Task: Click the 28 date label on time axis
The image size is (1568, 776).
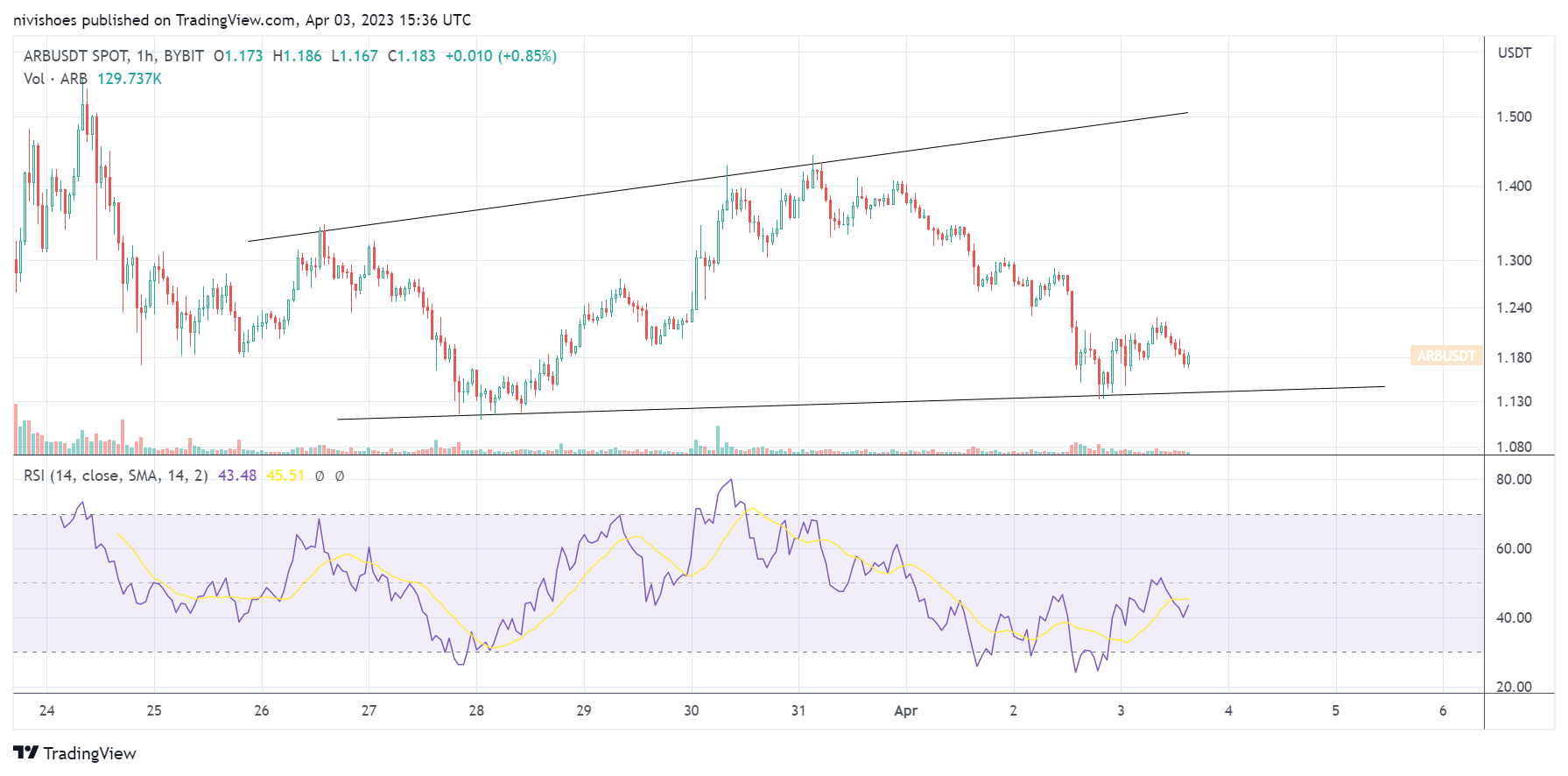Action: [476, 710]
